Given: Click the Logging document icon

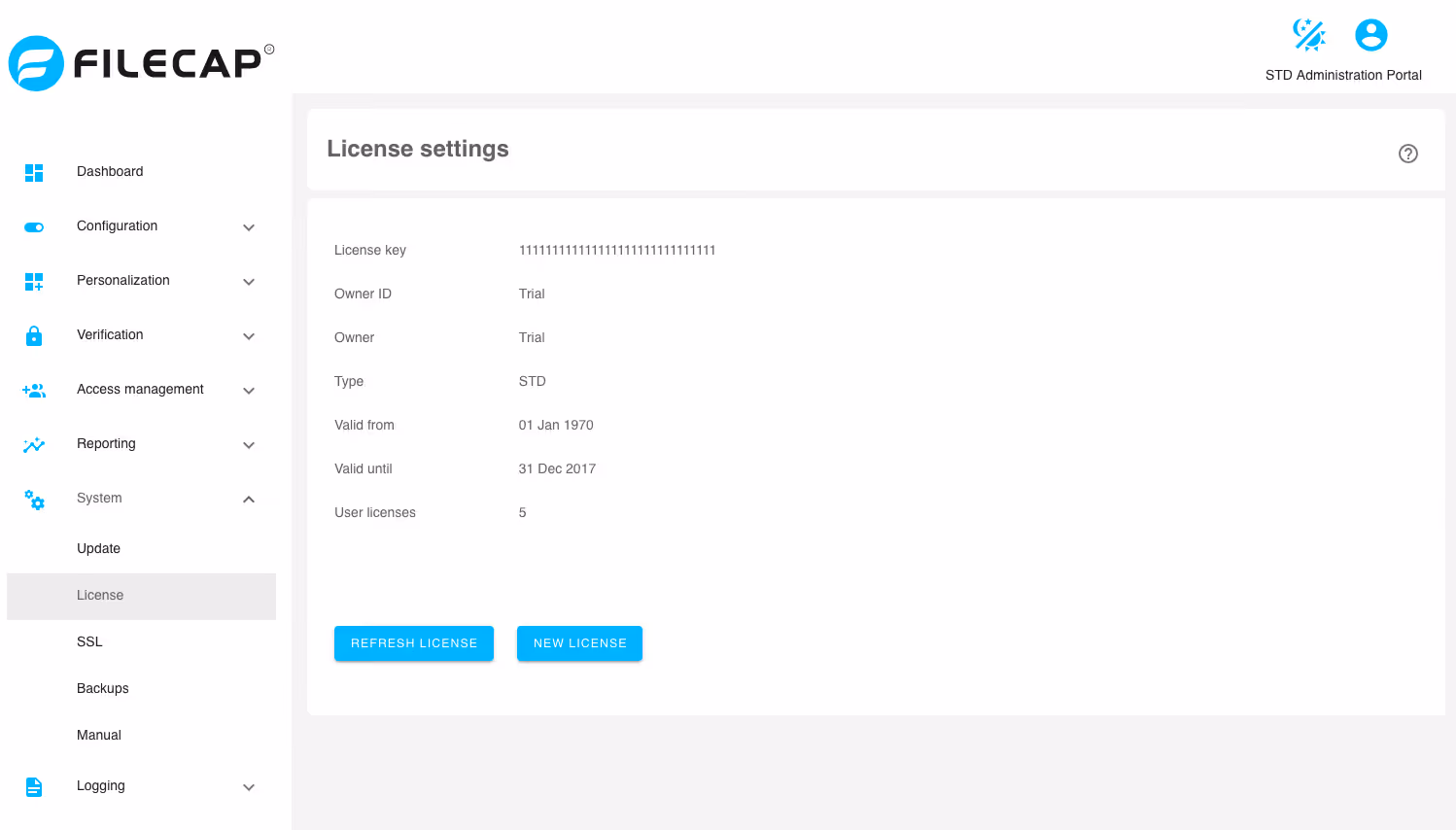Looking at the screenshot, I should pyautogui.click(x=34, y=787).
